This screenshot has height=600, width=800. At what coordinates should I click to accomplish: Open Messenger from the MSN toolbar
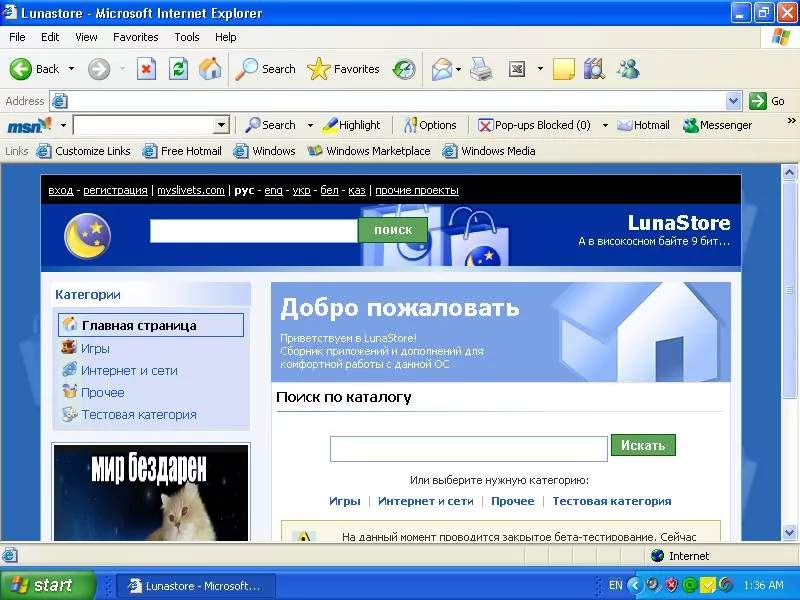point(717,125)
